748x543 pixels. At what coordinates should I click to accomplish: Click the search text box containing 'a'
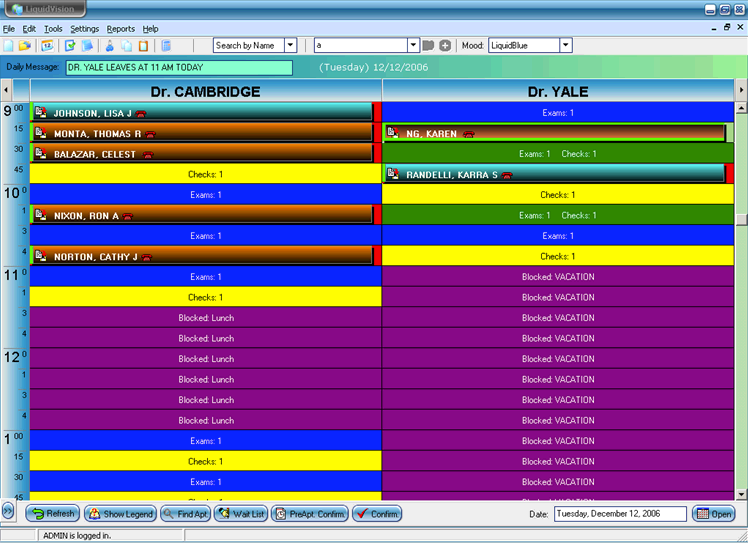[361, 45]
